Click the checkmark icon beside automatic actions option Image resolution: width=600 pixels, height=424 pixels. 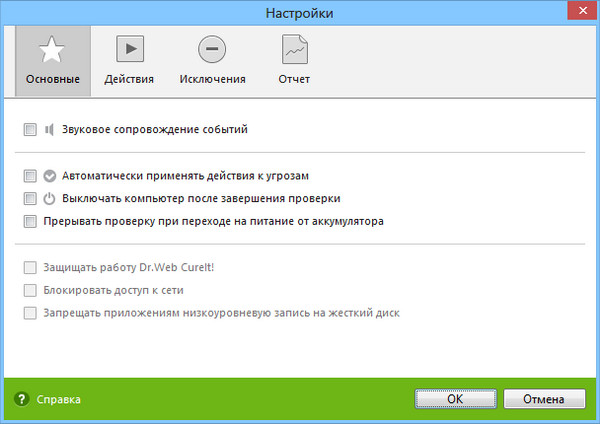pyautogui.click(x=50, y=175)
